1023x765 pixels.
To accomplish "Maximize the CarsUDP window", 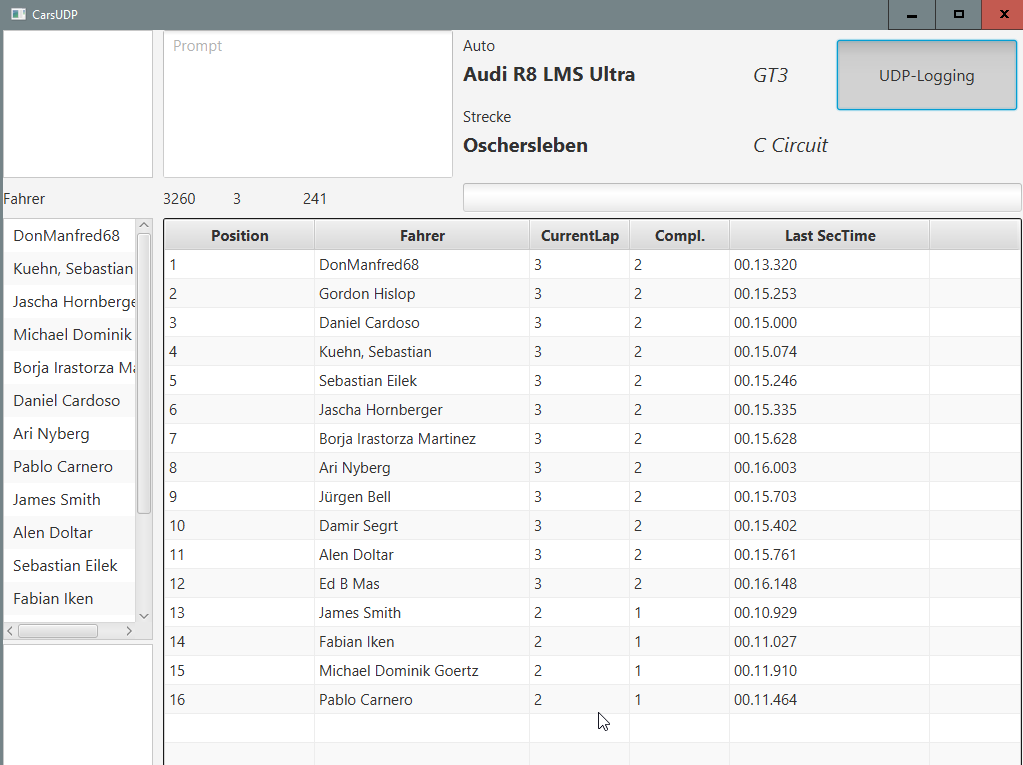I will coord(958,14).
